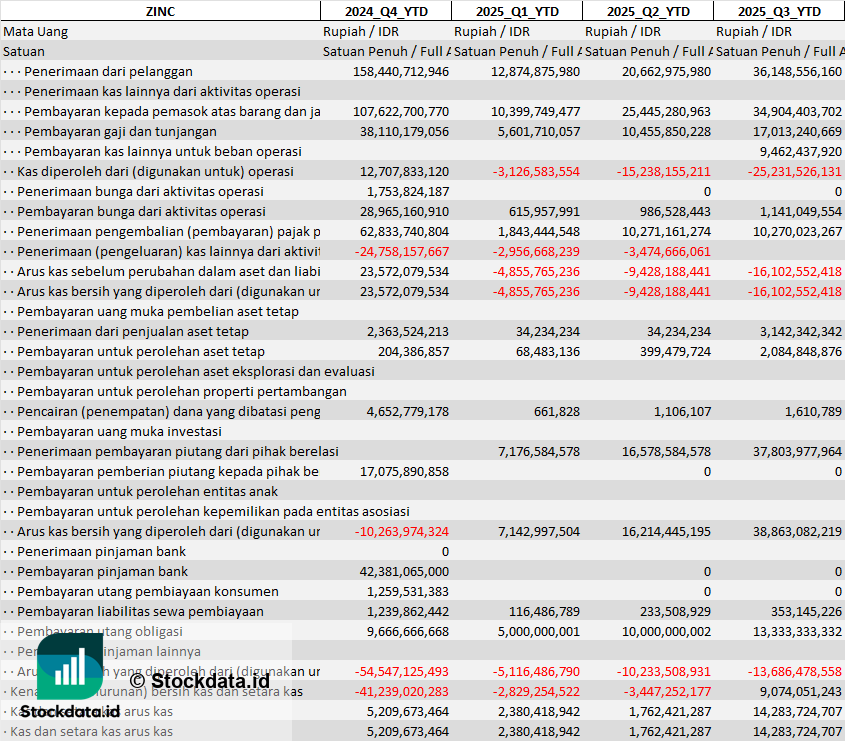Viewport: 845px width, 741px height.
Task: Click the Penerimaan pinjaman bank label
Action: coord(101,551)
